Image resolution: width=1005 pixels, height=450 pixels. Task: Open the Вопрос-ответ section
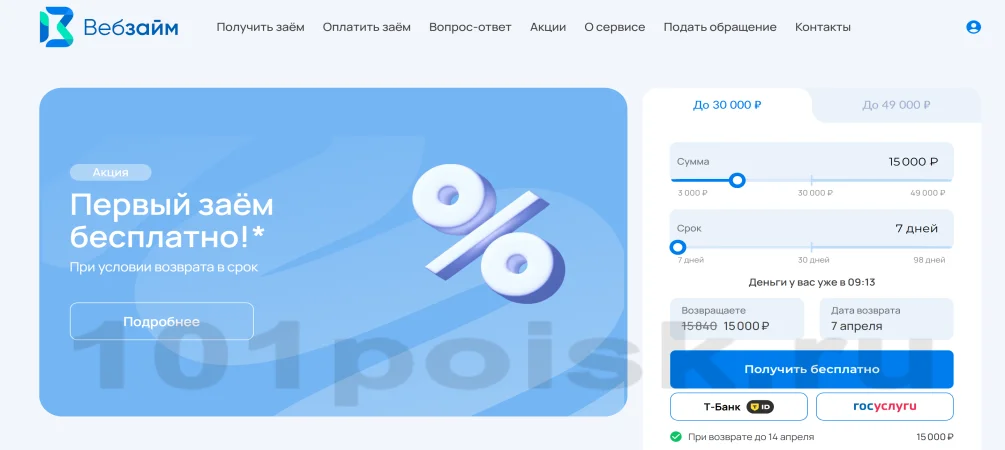[x=470, y=27]
